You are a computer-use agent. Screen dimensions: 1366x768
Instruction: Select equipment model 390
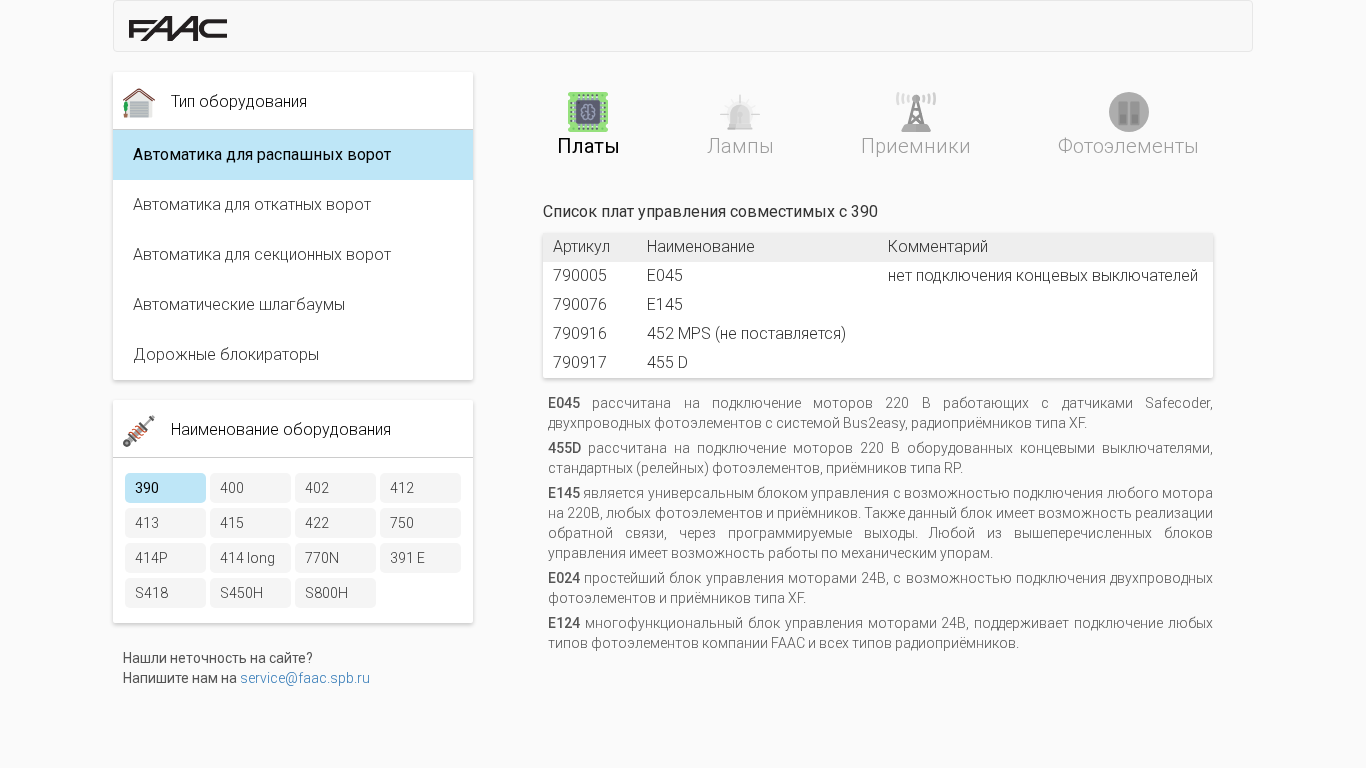click(165, 488)
